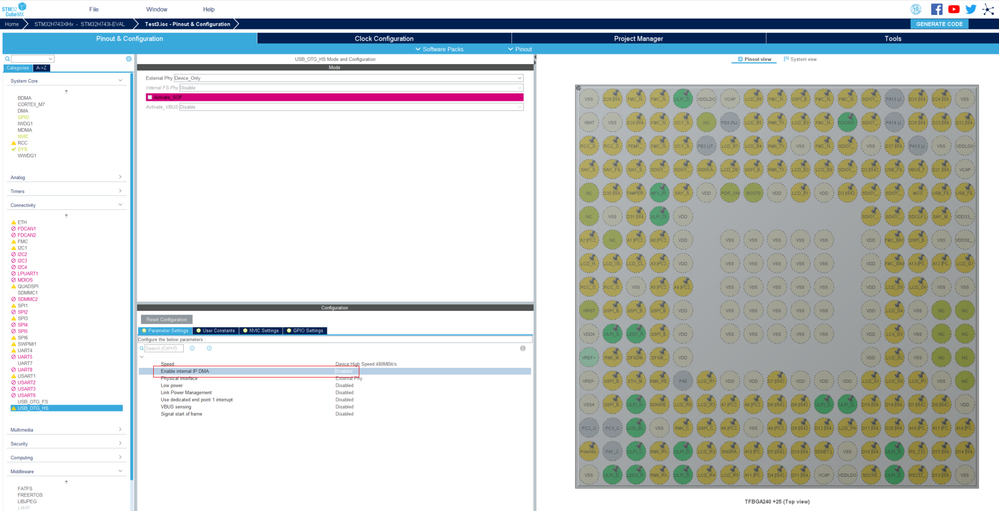
Task: Click the info icon in configuration panel
Action: (x=522, y=348)
